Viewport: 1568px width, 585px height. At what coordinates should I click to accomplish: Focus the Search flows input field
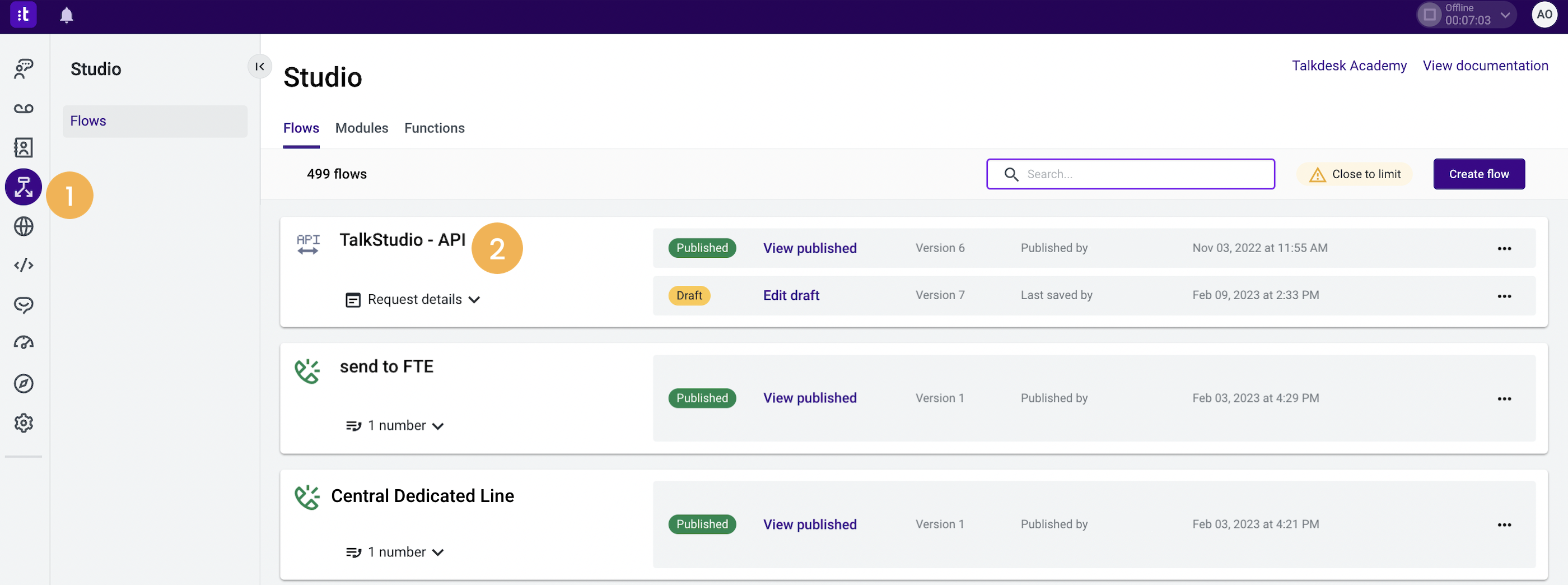click(x=1130, y=174)
